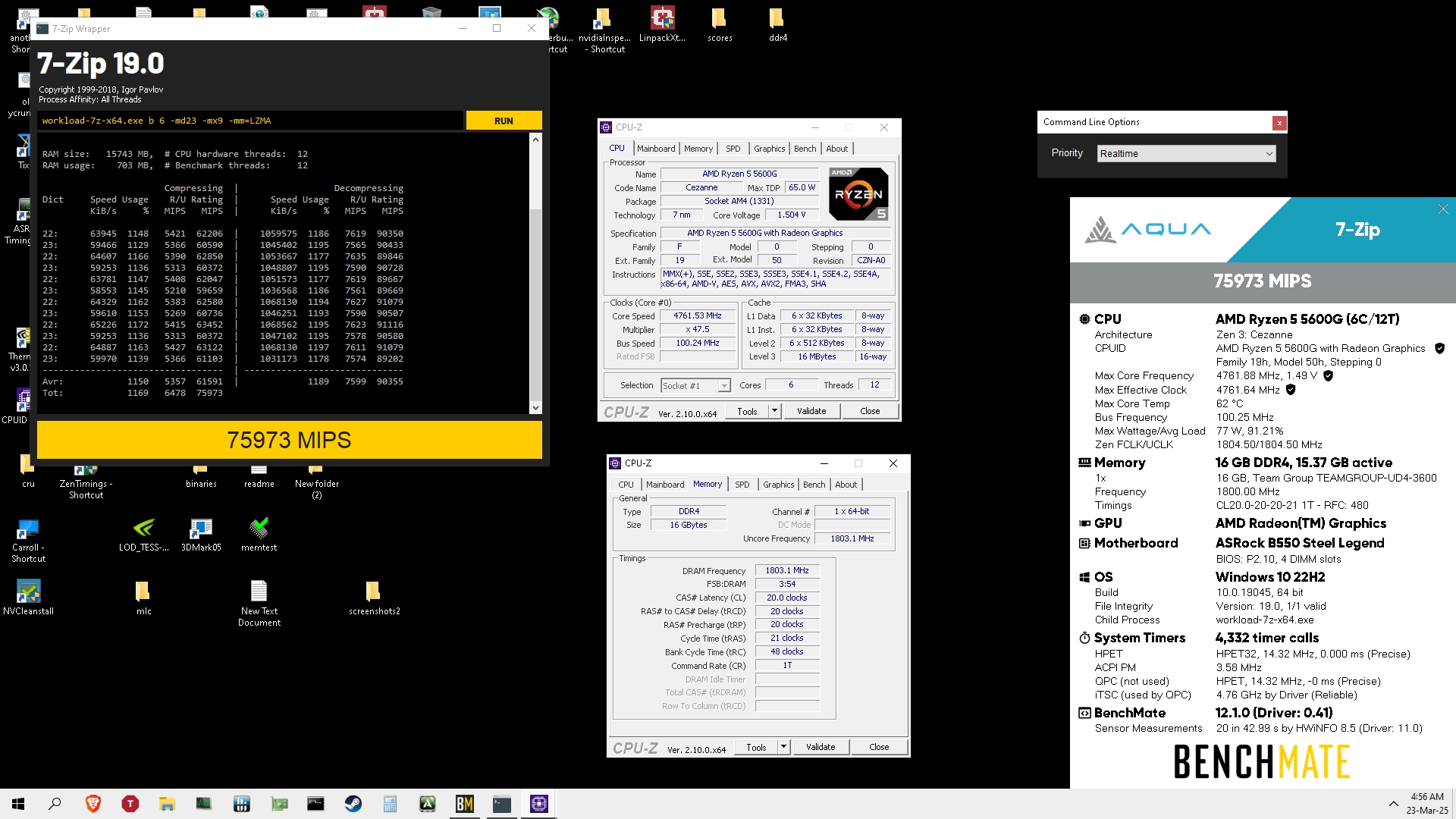
Task: Click the workload-7z-x64.exe command line field
Action: [x=250, y=121]
